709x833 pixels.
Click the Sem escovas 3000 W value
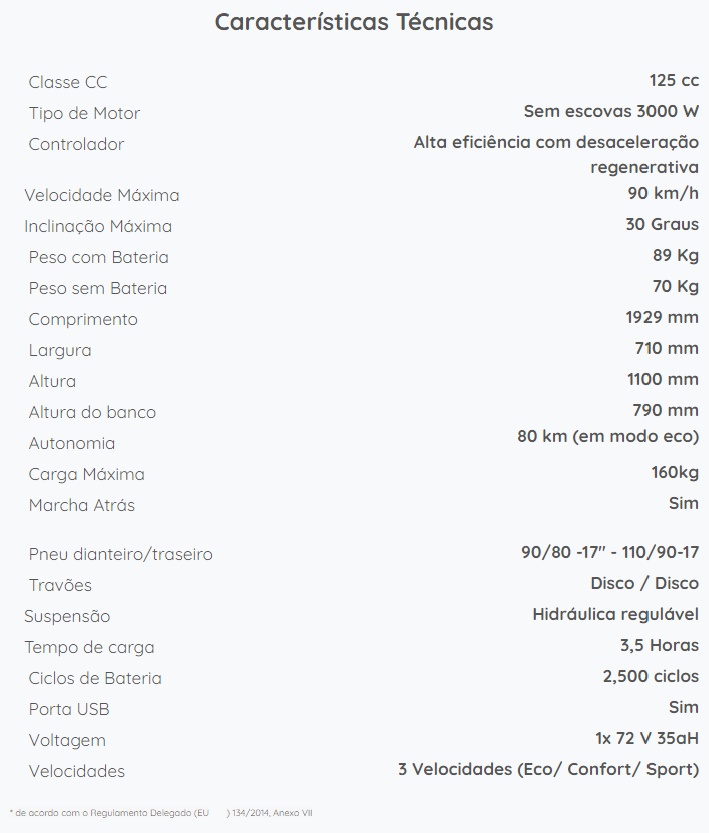[x=611, y=111]
